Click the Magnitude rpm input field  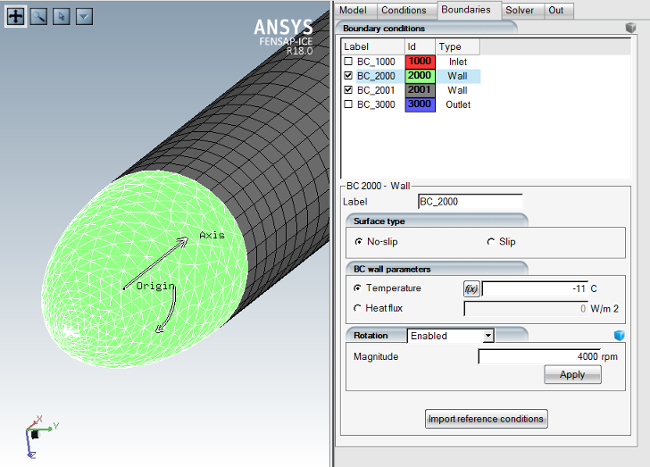[x=540, y=357]
